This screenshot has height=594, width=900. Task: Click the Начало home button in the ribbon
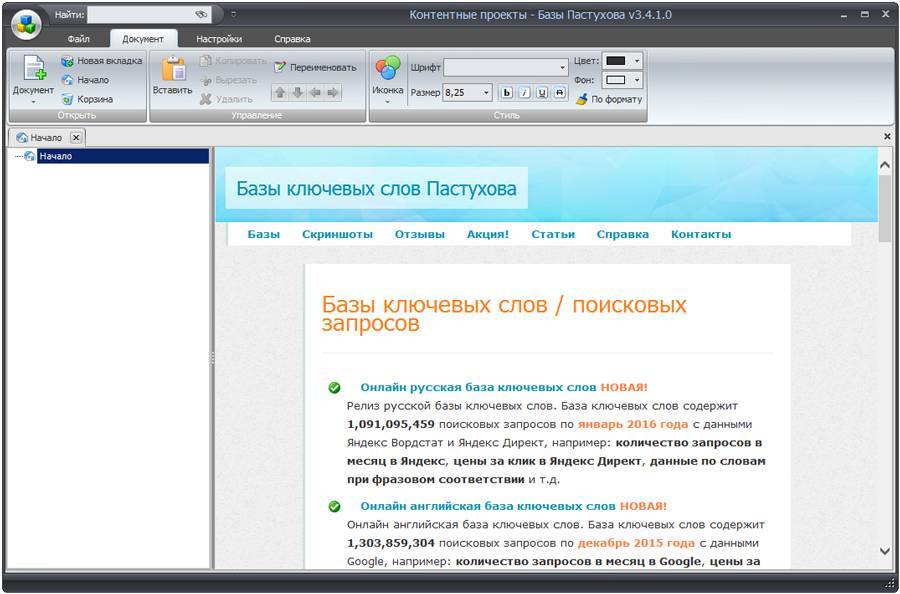click(85, 80)
